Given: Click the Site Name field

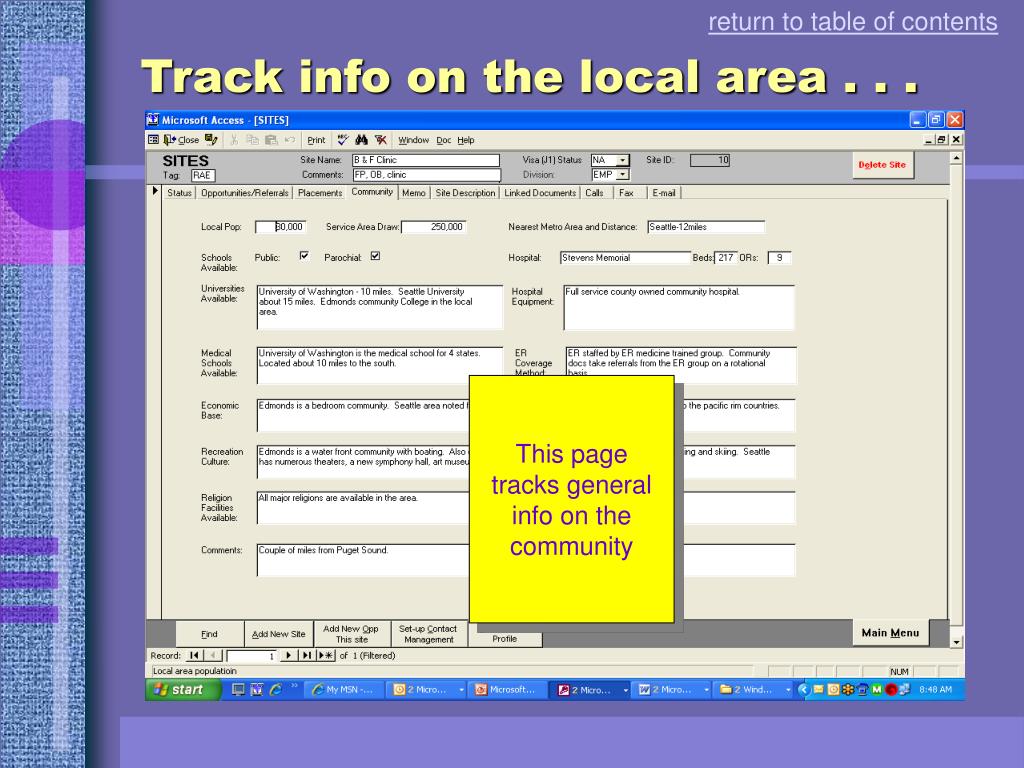Looking at the screenshot, I should tap(426, 160).
